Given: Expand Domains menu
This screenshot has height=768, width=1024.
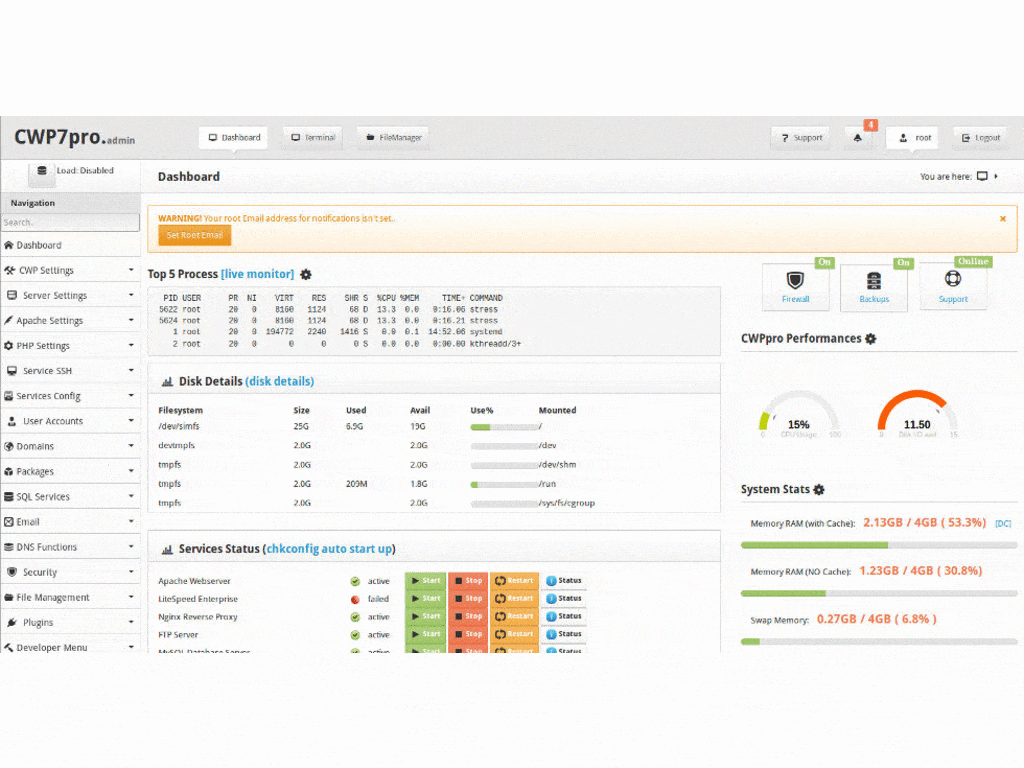Looking at the screenshot, I should (71, 446).
